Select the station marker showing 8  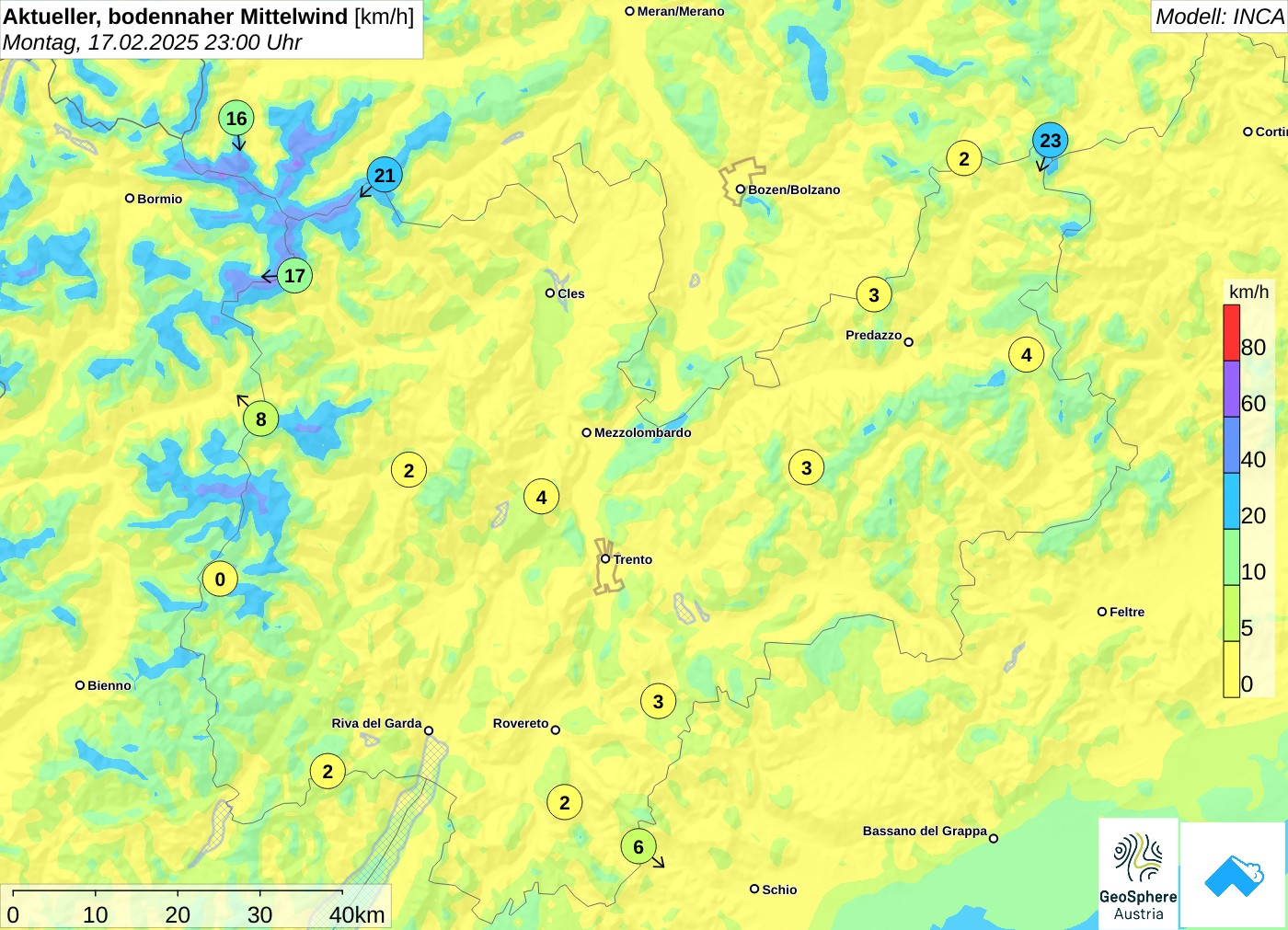coord(261,419)
